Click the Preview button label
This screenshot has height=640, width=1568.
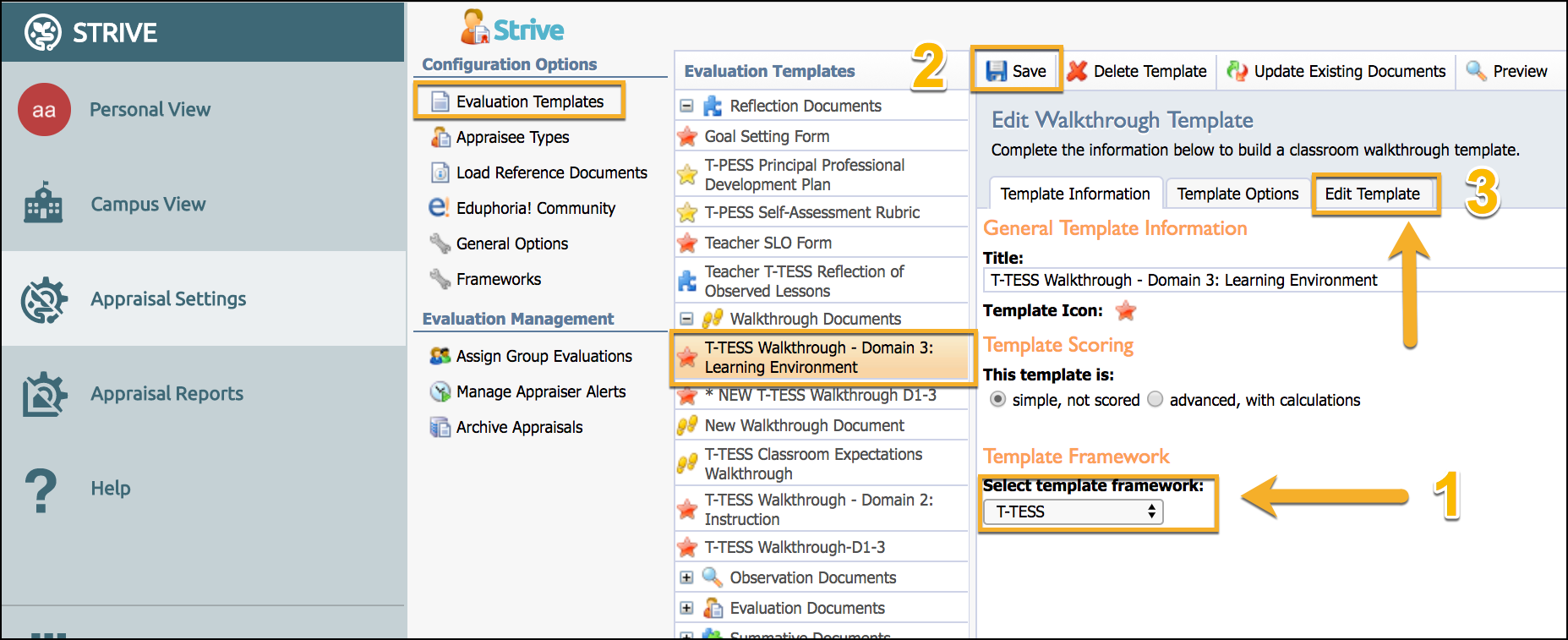coord(1520,71)
